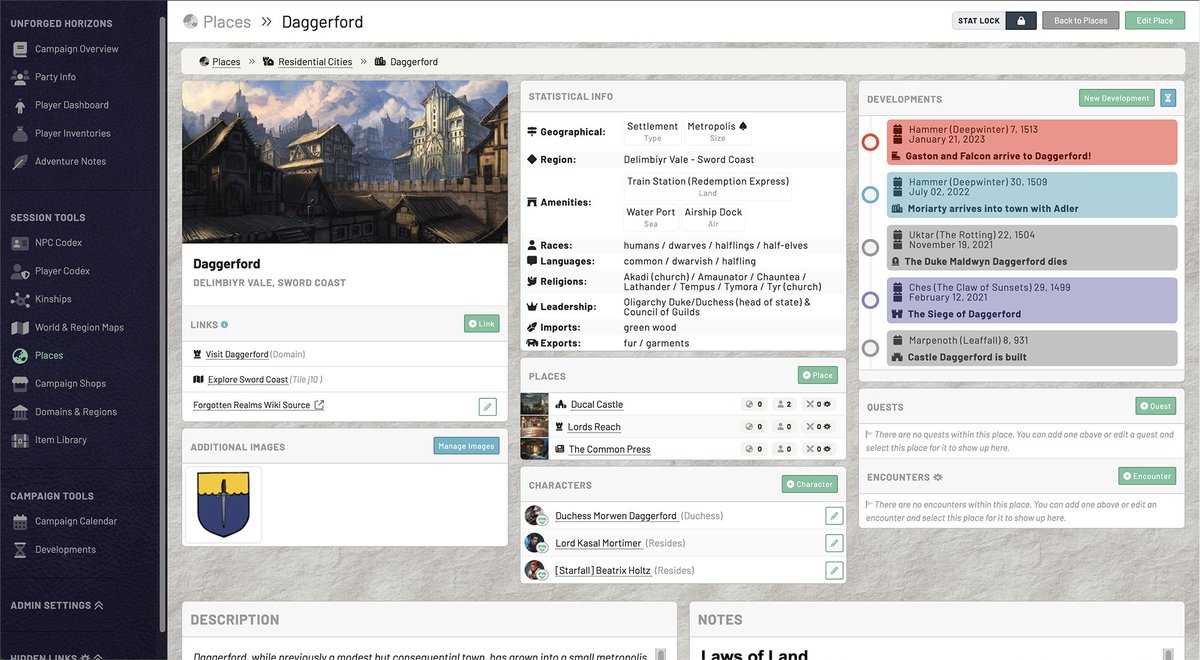1200x660 pixels.
Task: Toggle the Stat Lock padlock button
Action: click(x=1021, y=20)
